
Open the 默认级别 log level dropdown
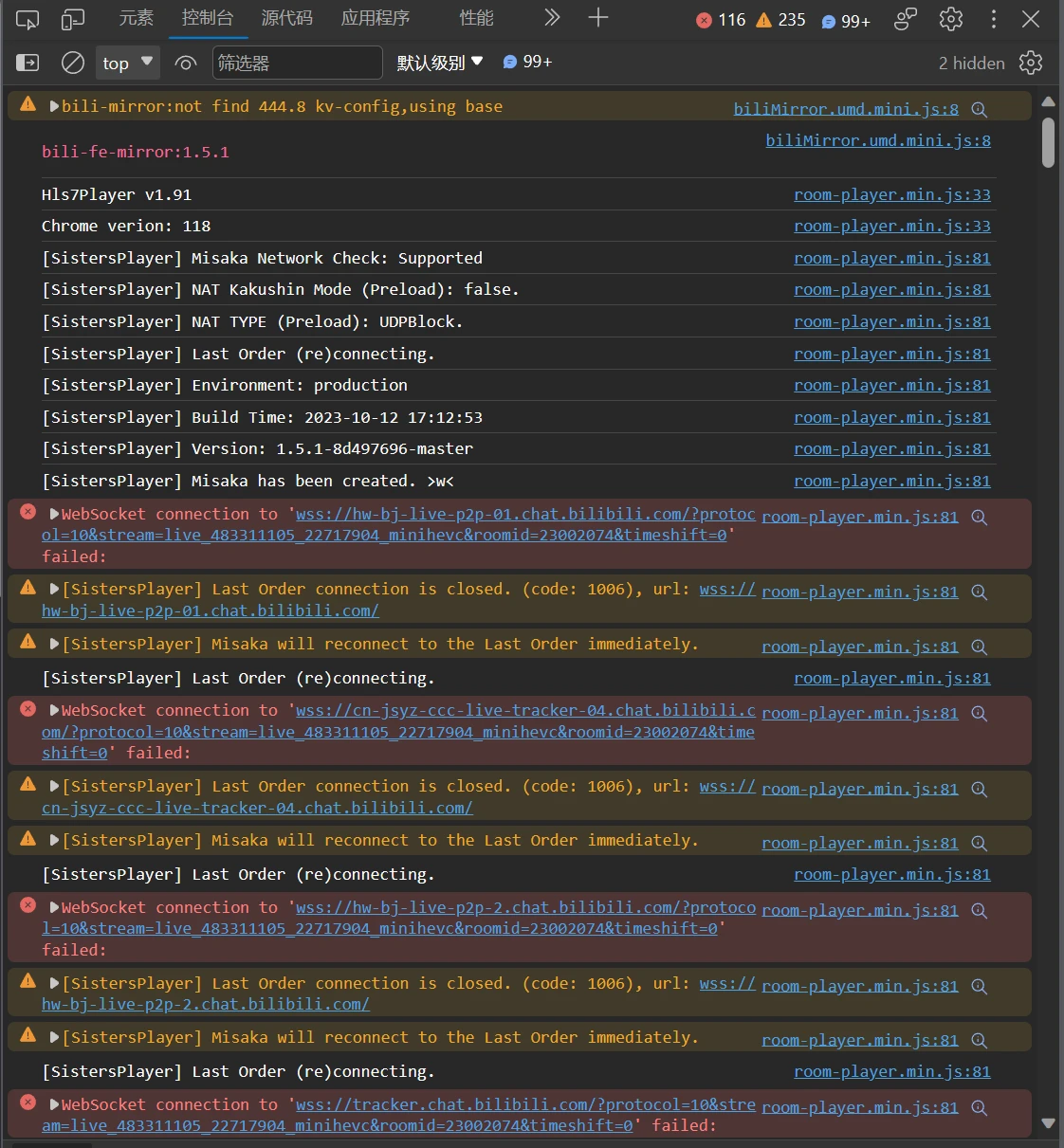coord(440,63)
